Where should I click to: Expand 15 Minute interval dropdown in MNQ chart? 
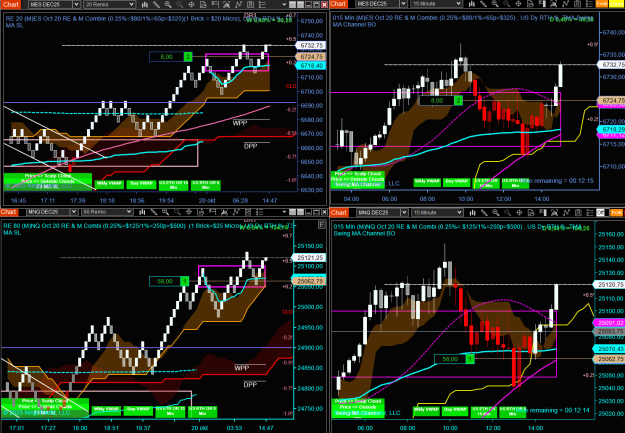[x=459, y=213]
